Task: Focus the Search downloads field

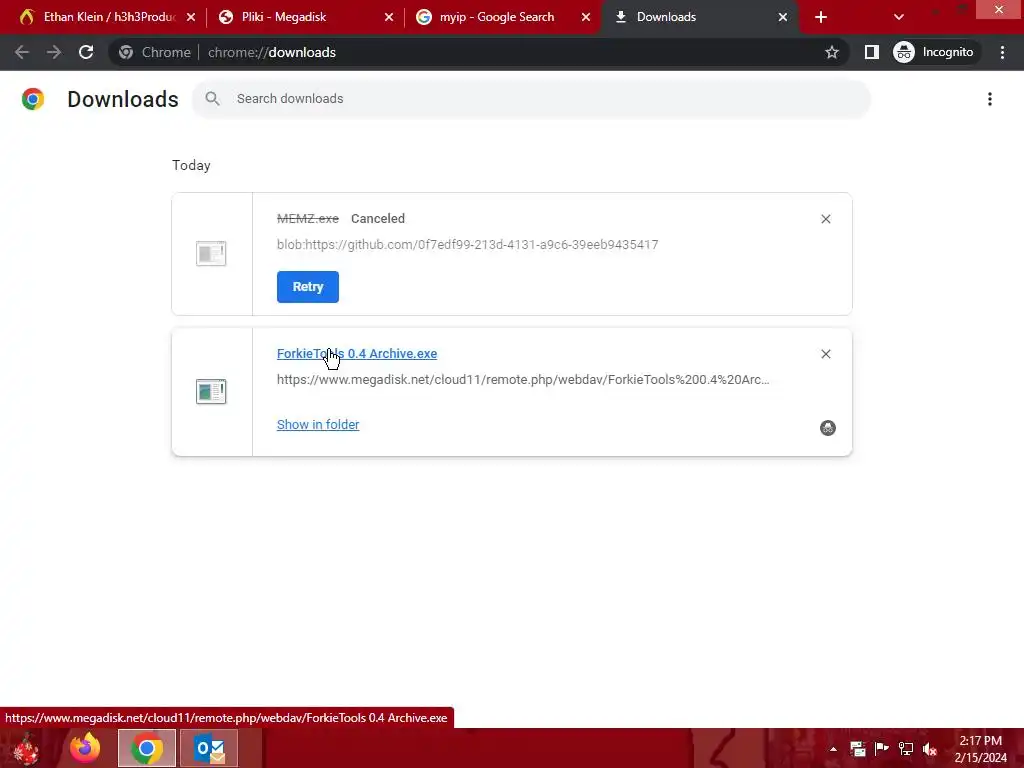Action: pos(531,99)
